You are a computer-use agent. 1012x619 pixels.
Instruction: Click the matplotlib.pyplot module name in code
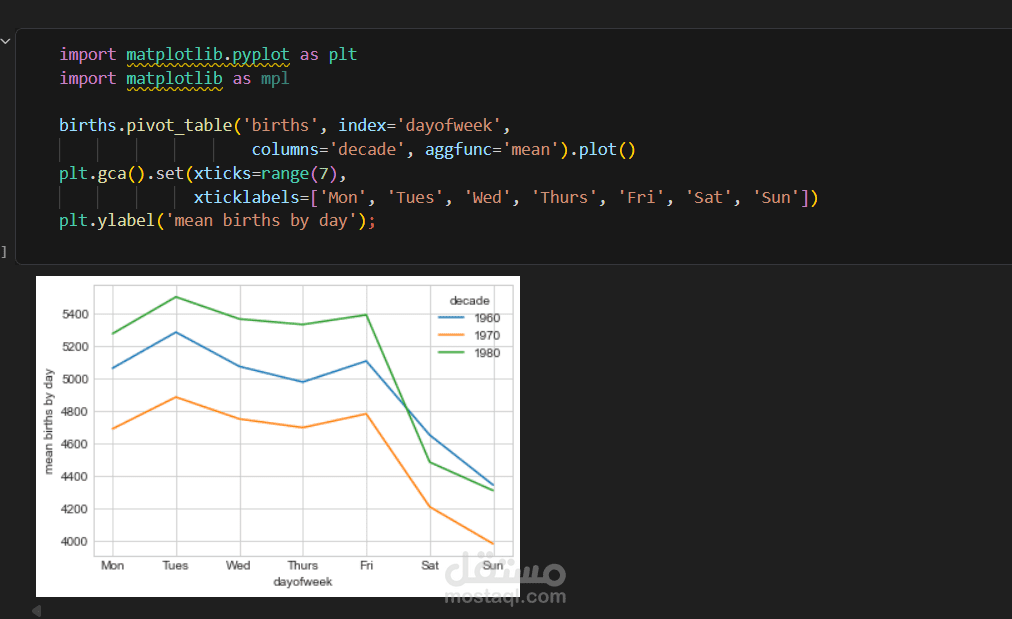(208, 55)
